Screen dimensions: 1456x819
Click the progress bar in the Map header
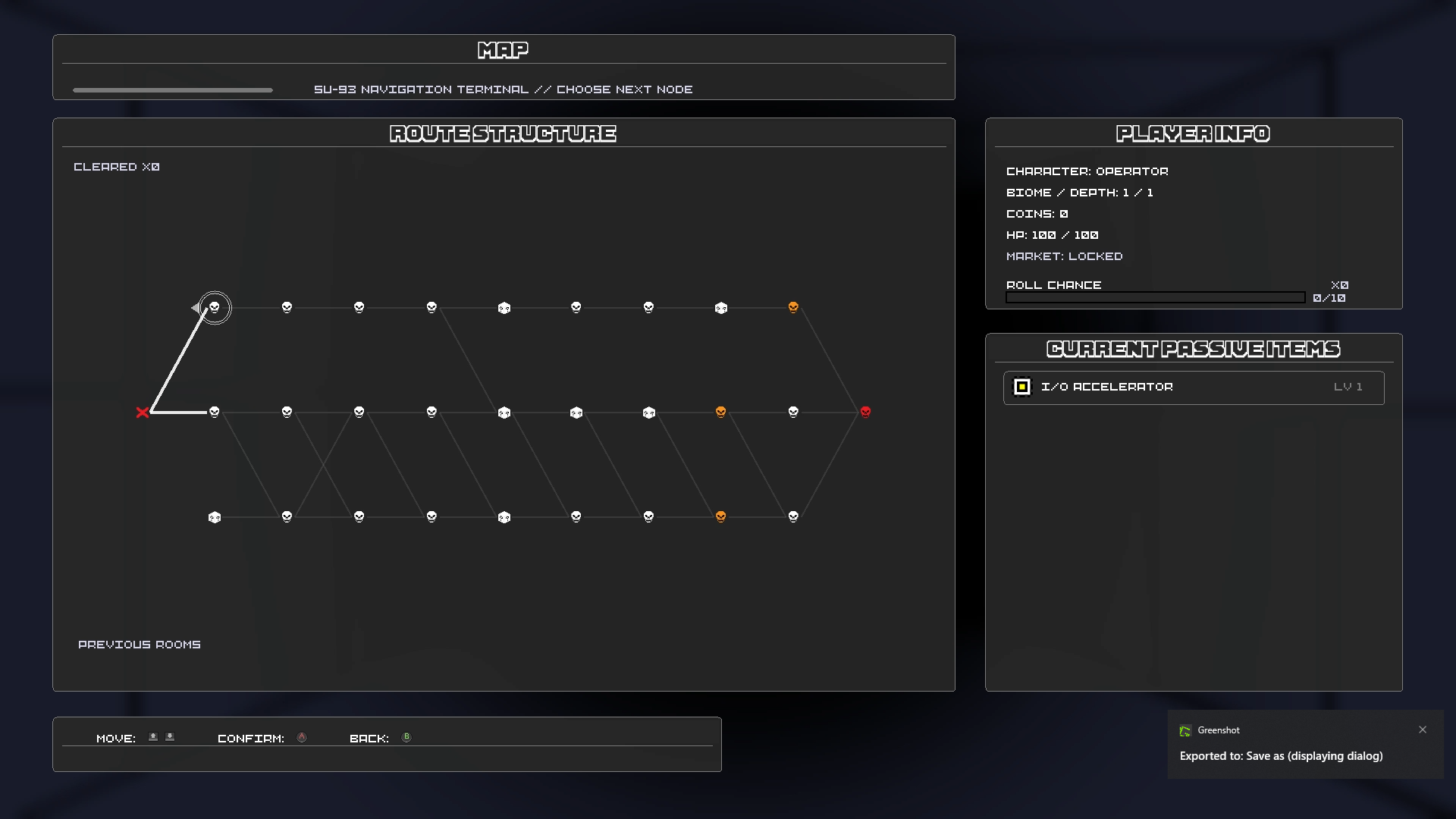[x=173, y=90]
